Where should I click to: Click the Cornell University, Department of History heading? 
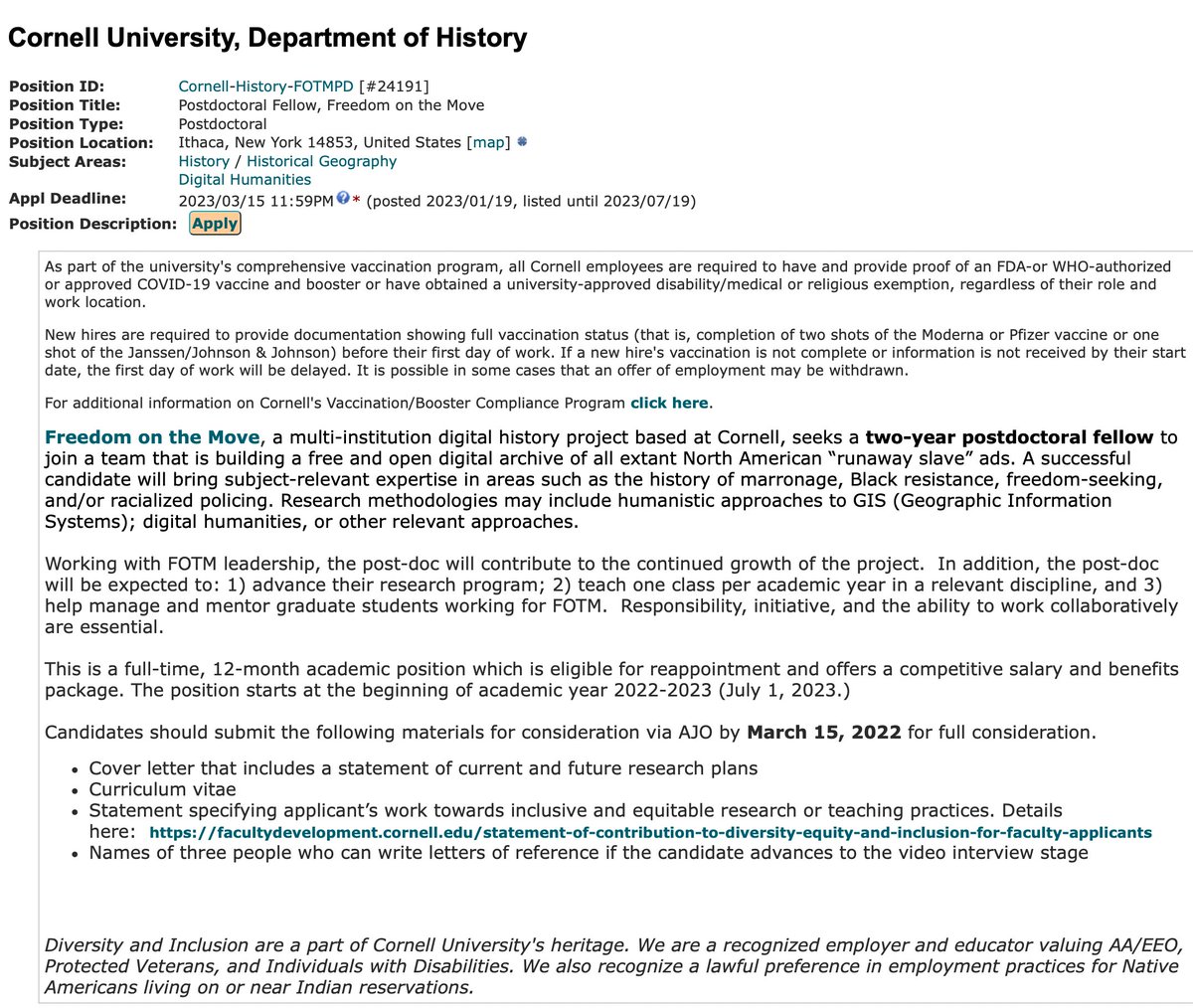click(x=267, y=38)
